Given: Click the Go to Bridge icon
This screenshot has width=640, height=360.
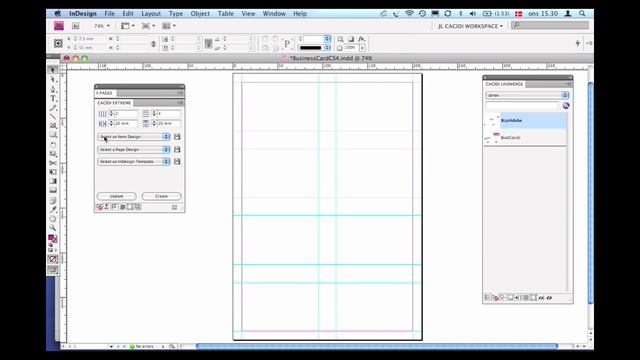Looking at the screenshot, I should click(x=76, y=26).
